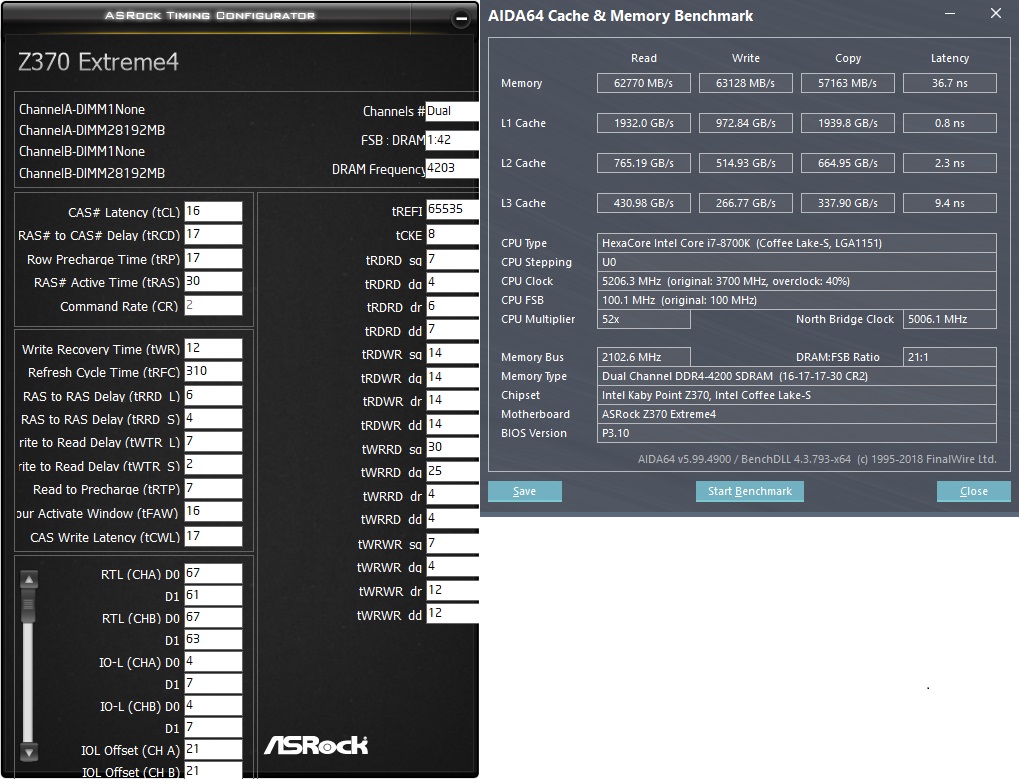Click the CAS# Latency (tCL) field
Image resolution: width=1019 pixels, height=779 pixels.
[213, 212]
